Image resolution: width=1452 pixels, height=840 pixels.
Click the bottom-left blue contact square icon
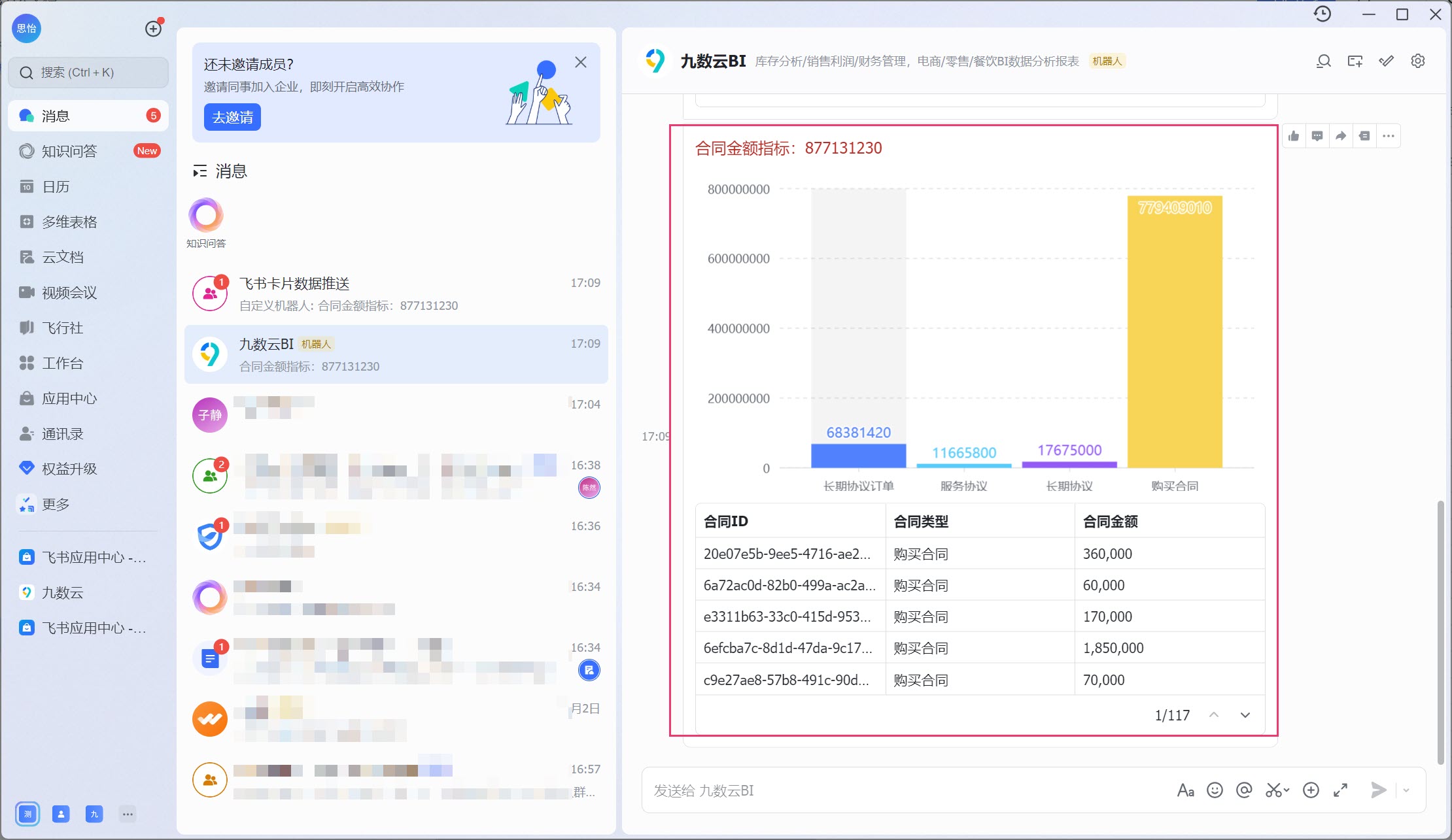click(x=61, y=814)
